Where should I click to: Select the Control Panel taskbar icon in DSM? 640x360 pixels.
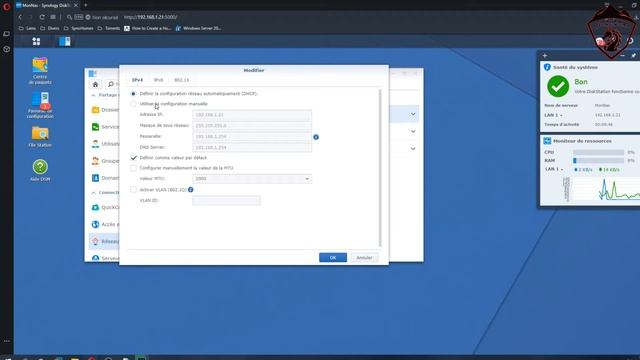[64, 41]
